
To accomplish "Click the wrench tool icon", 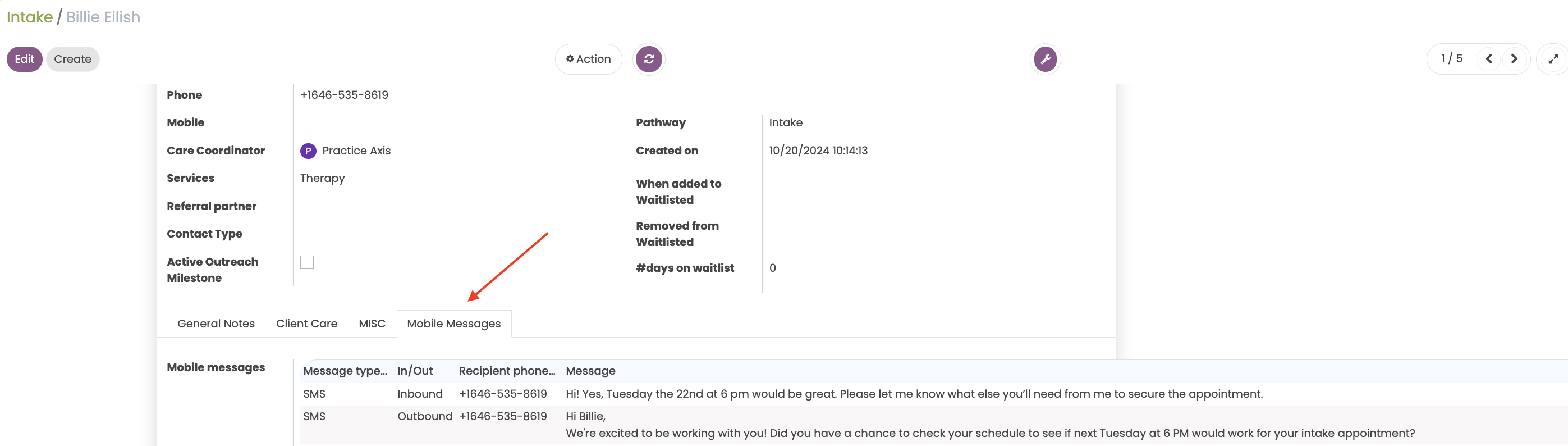I will coord(1045,59).
